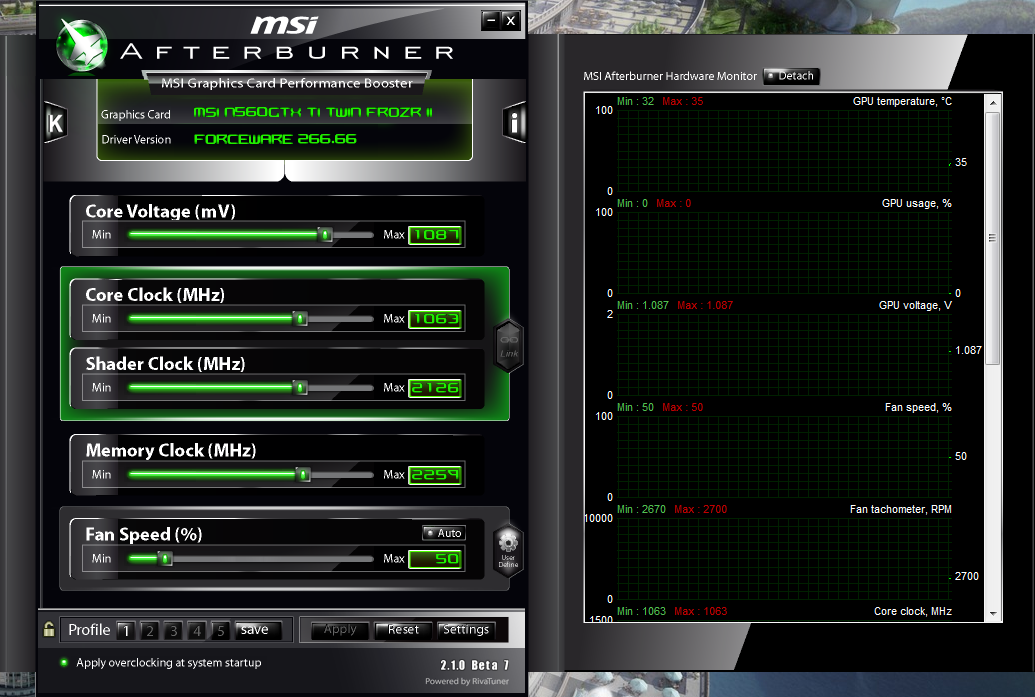Select profile slot 5
1035x697 pixels.
point(221,630)
